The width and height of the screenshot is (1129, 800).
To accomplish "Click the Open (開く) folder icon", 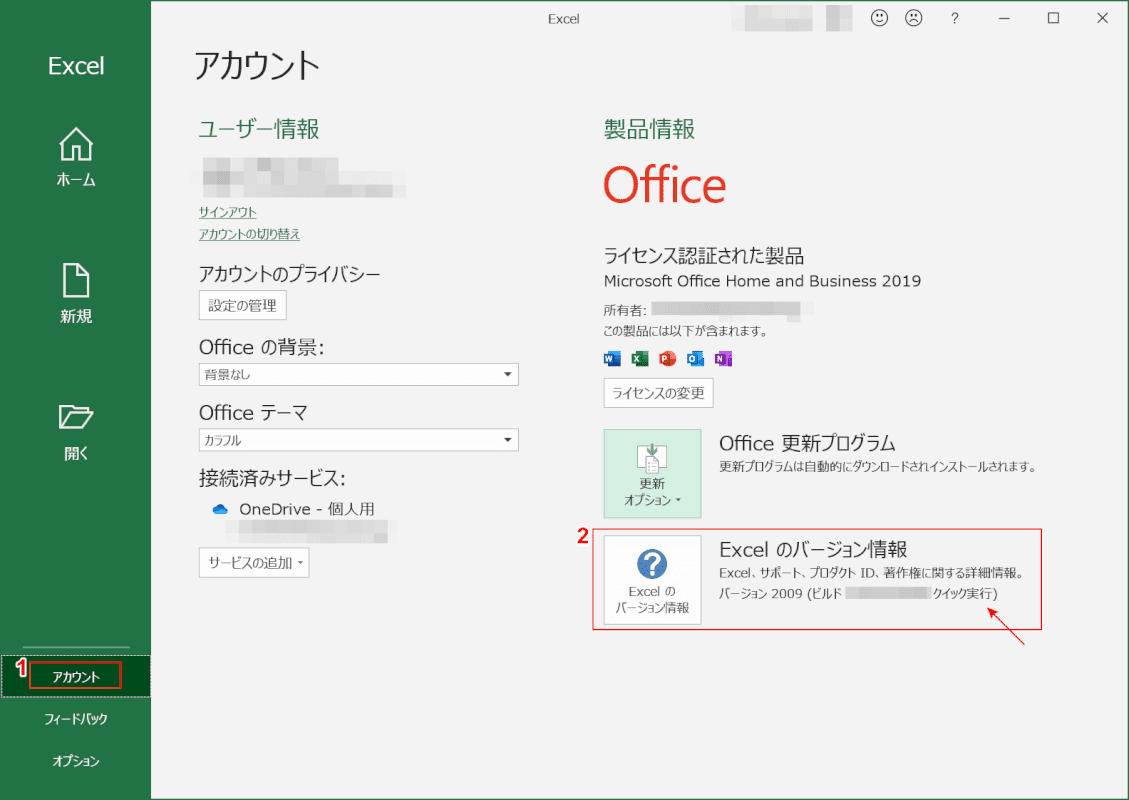I will click(x=76, y=416).
